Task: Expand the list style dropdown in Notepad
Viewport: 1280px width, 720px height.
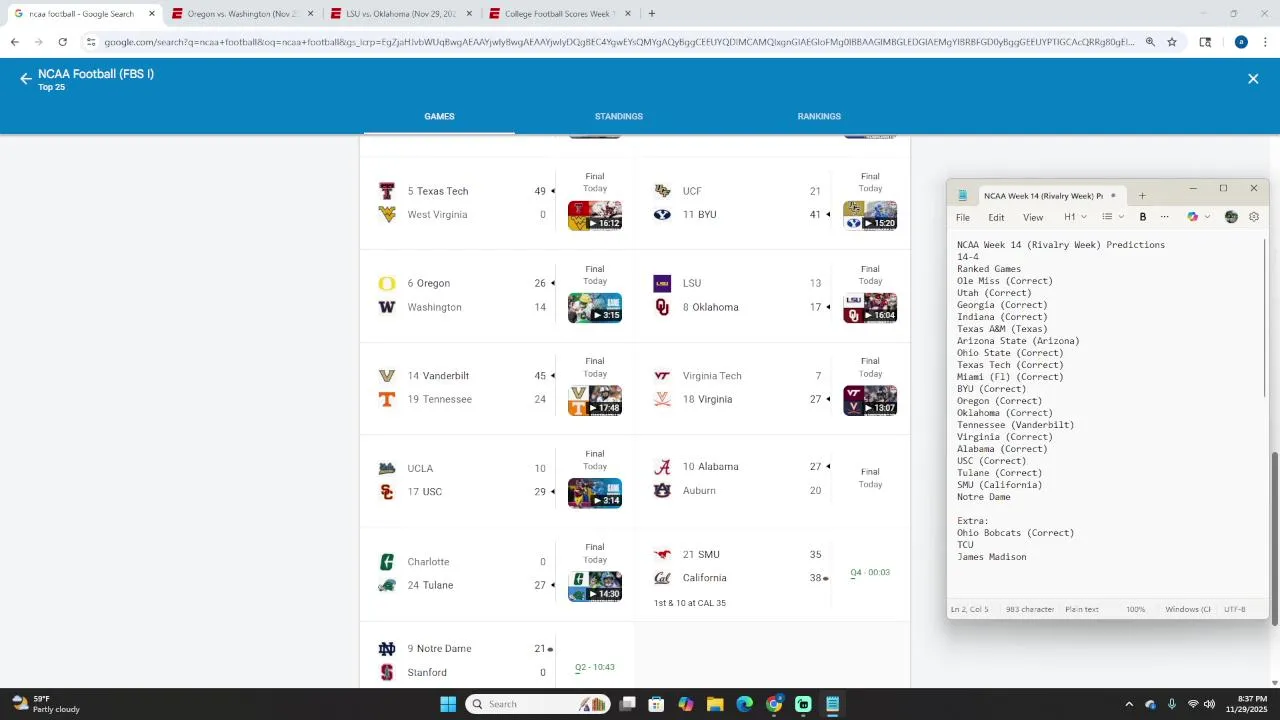Action: [1112, 217]
